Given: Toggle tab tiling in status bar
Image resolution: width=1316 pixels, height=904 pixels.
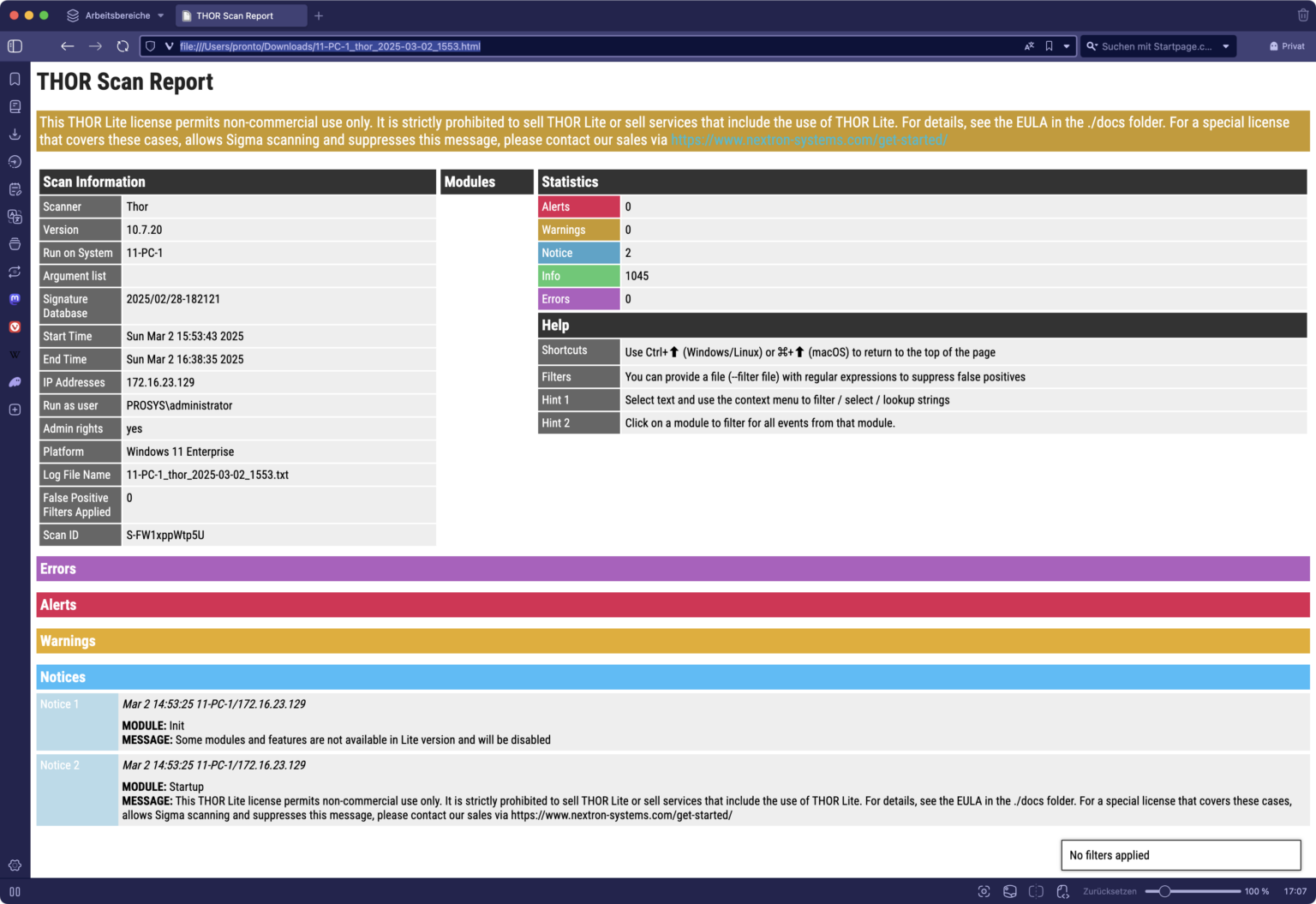Looking at the screenshot, I should point(1036,891).
